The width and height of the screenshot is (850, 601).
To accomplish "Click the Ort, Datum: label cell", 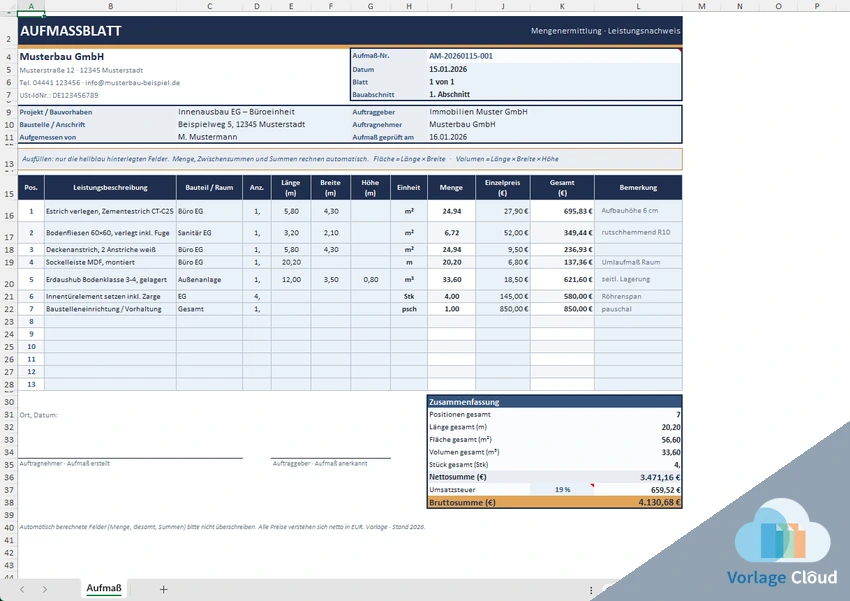I will point(38,415).
